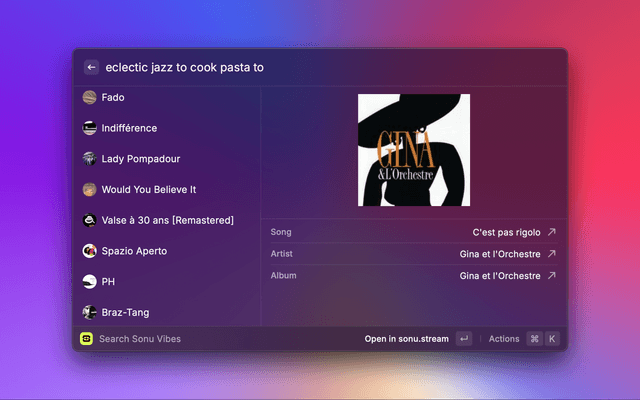Open the Album row link arrow
This screenshot has height=400, width=640.
tap(551, 275)
